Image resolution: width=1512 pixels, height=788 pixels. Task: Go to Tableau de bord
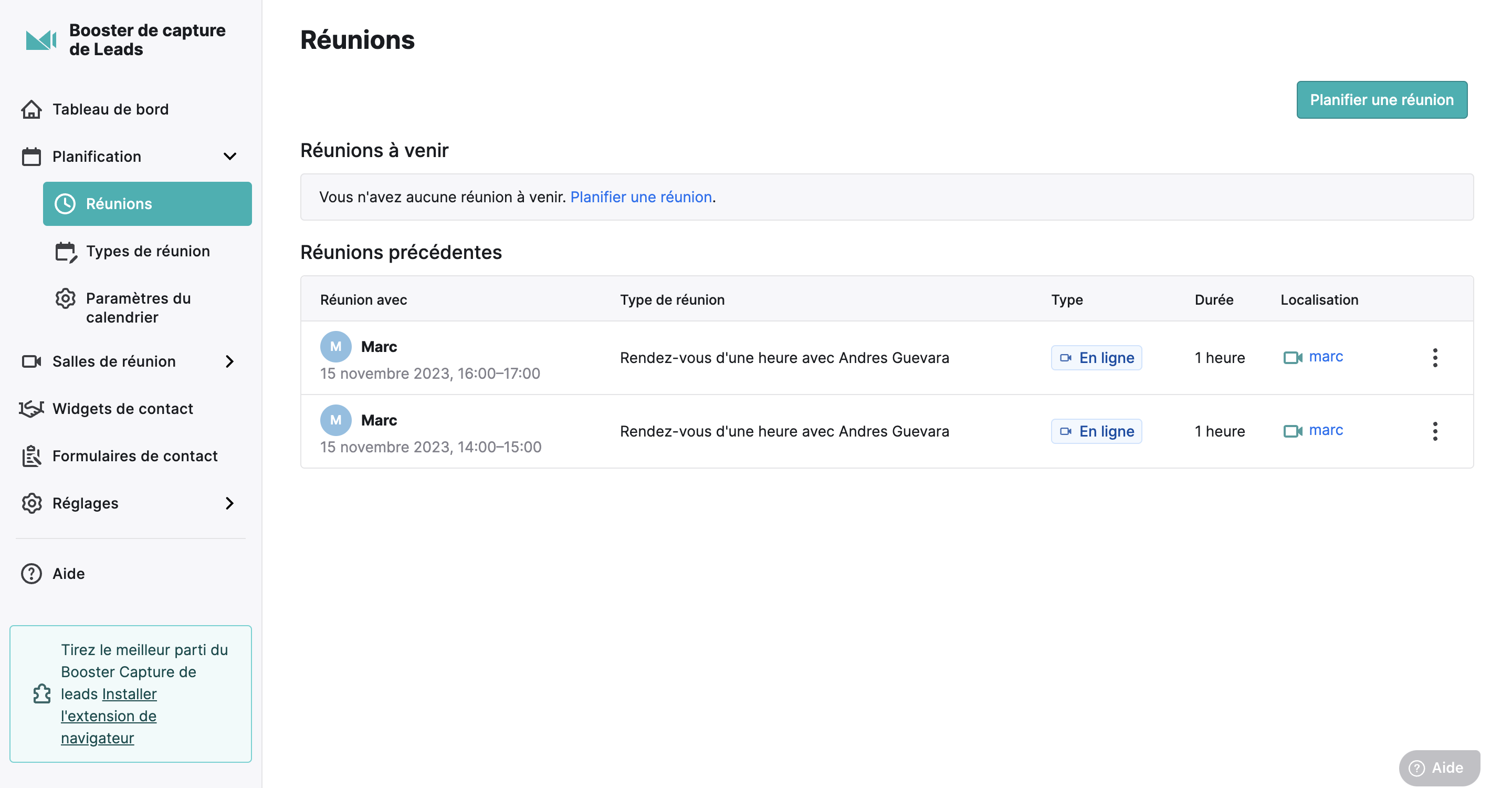[x=110, y=109]
